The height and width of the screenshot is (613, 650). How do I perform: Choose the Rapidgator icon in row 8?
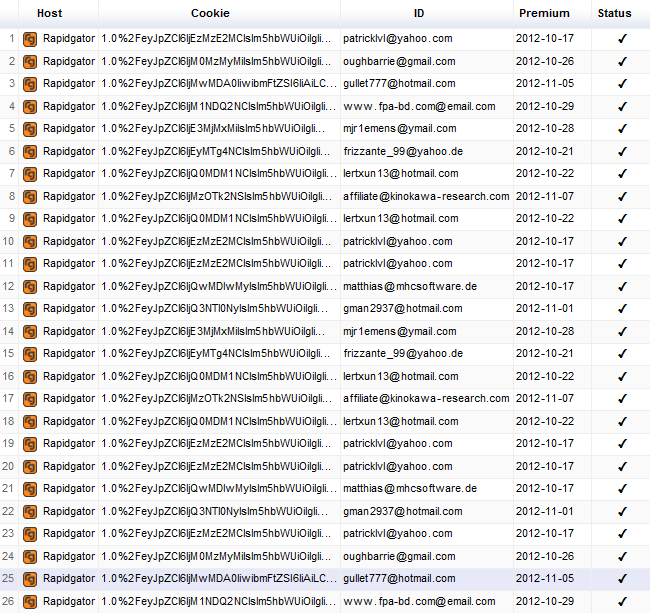pyautogui.click(x=30, y=197)
